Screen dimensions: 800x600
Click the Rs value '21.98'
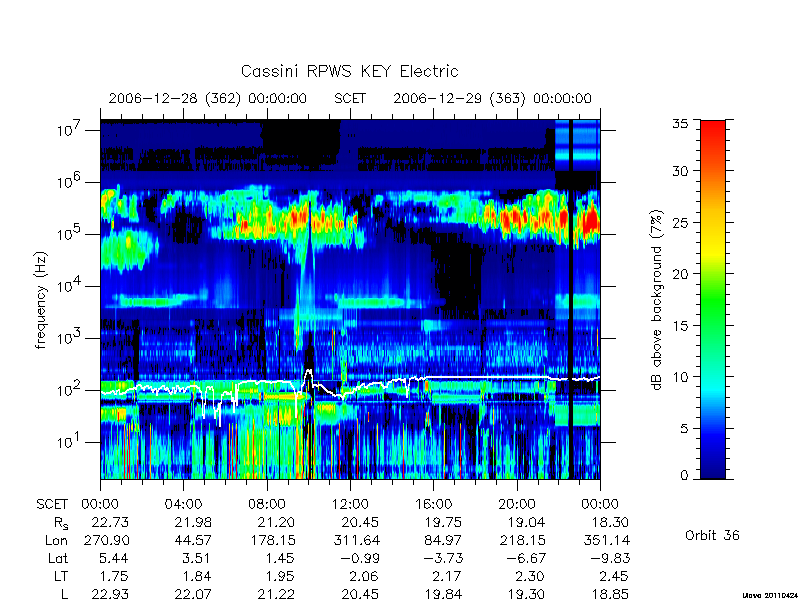[193, 522]
